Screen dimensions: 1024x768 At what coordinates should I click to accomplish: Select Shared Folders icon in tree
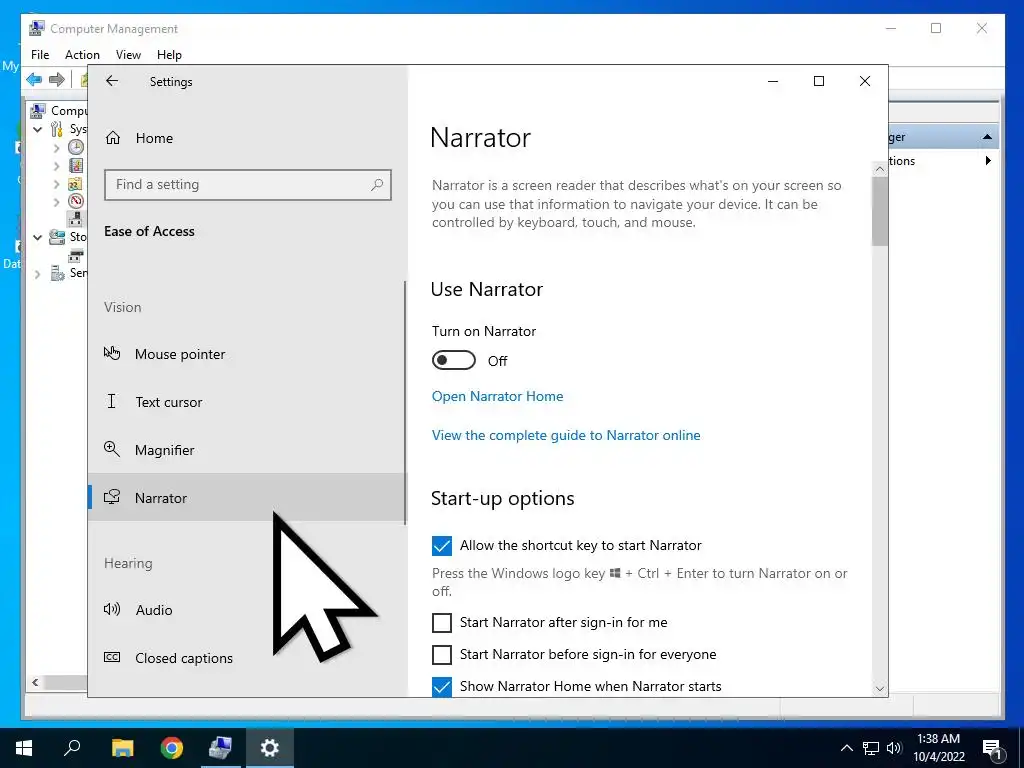point(76,184)
